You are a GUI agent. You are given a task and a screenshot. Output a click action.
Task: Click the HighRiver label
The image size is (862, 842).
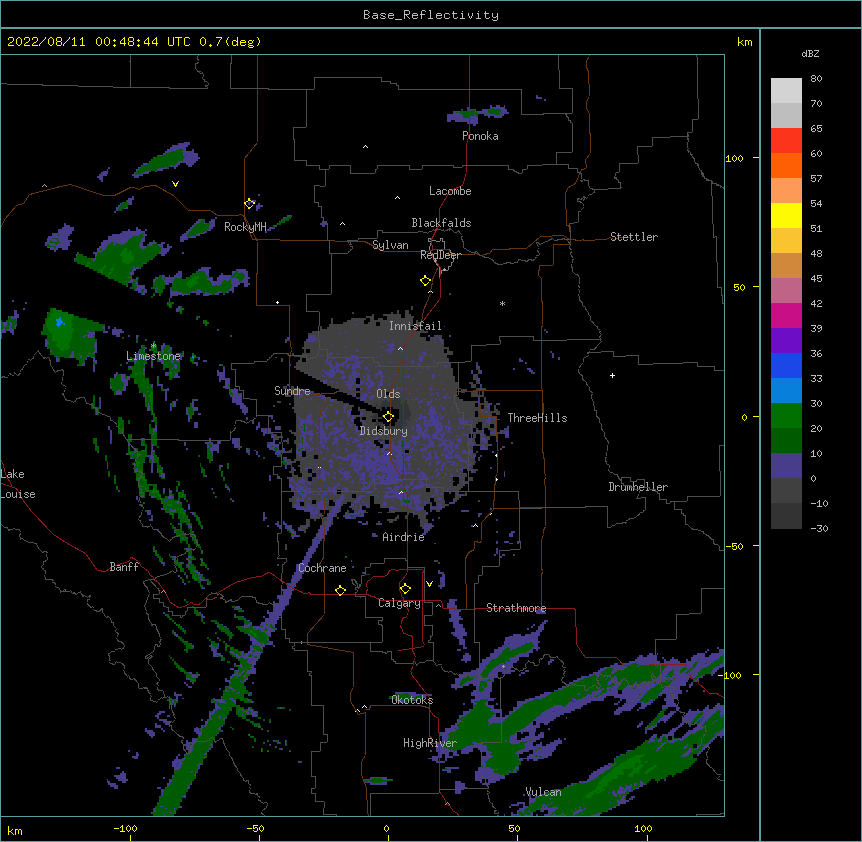point(430,743)
